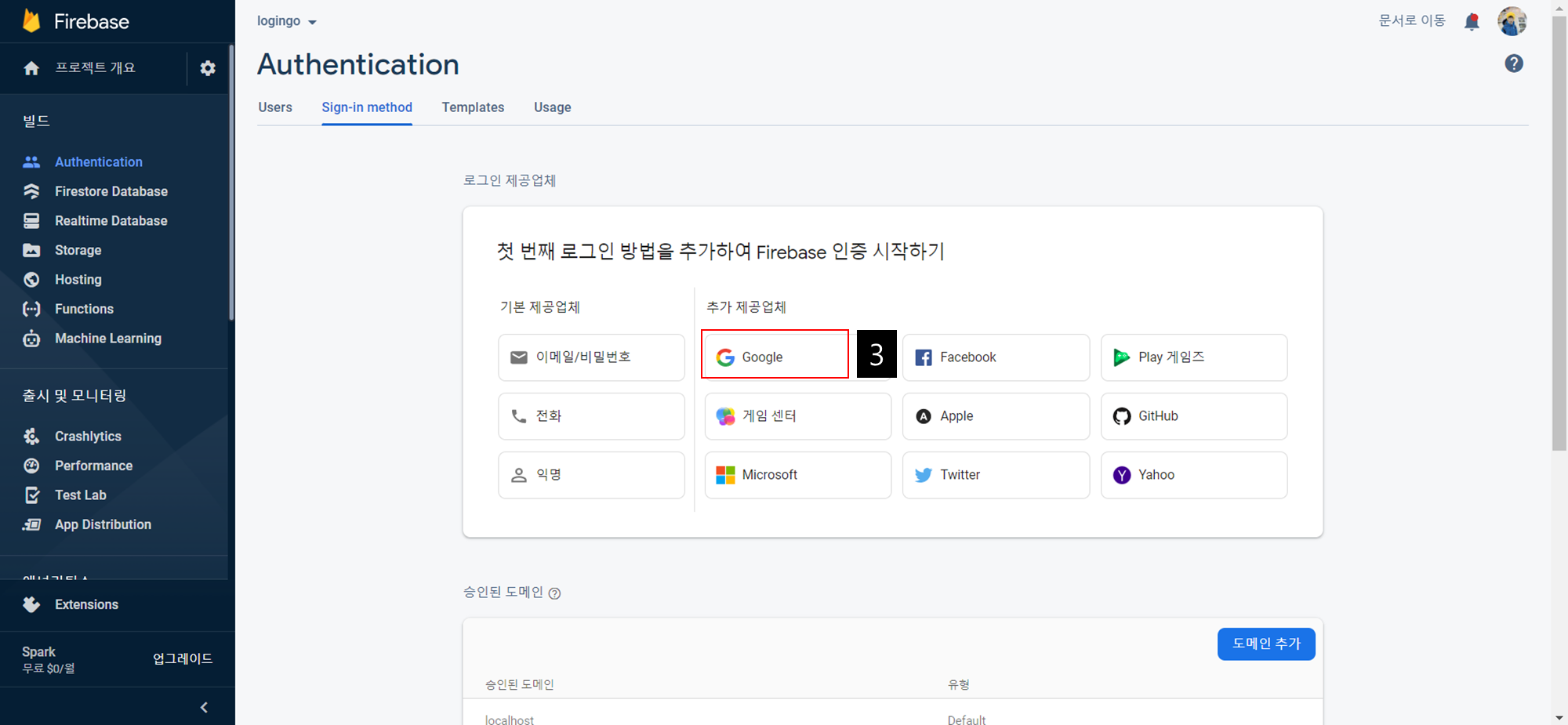The height and width of the screenshot is (725, 1568).
Task: Open 프로젝트 개요 project overview
Action: (x=95, y=68)
